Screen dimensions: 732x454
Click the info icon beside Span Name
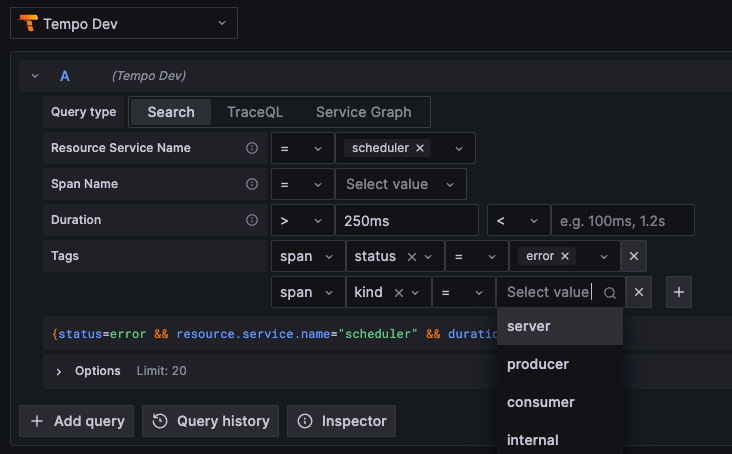coord(252,184)
